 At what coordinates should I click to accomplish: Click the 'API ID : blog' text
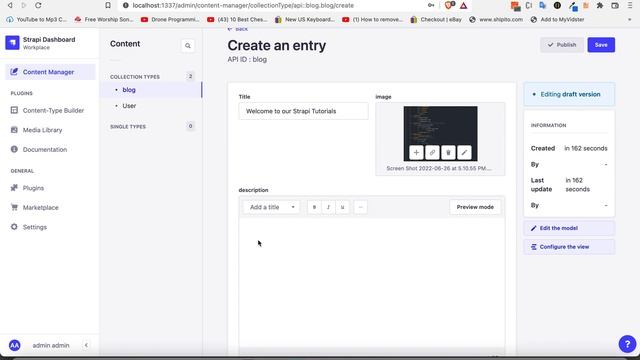(x=247, y=60)
